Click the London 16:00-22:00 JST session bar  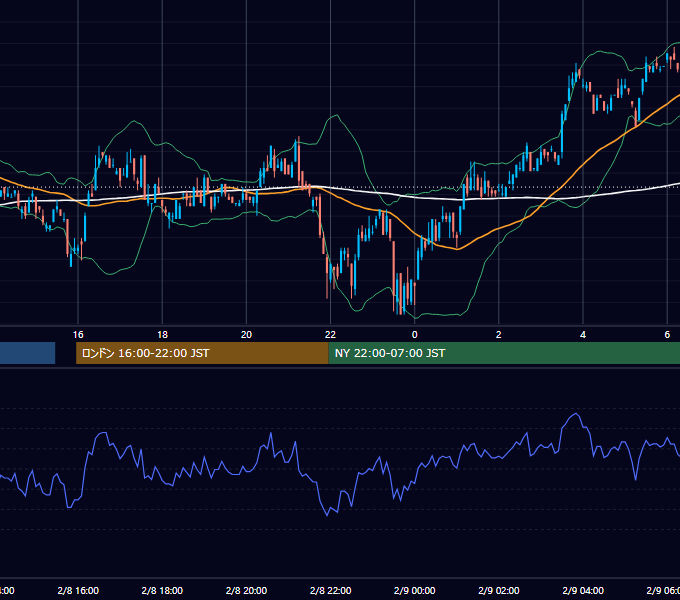pyautogui.click(x=202, y=353)
